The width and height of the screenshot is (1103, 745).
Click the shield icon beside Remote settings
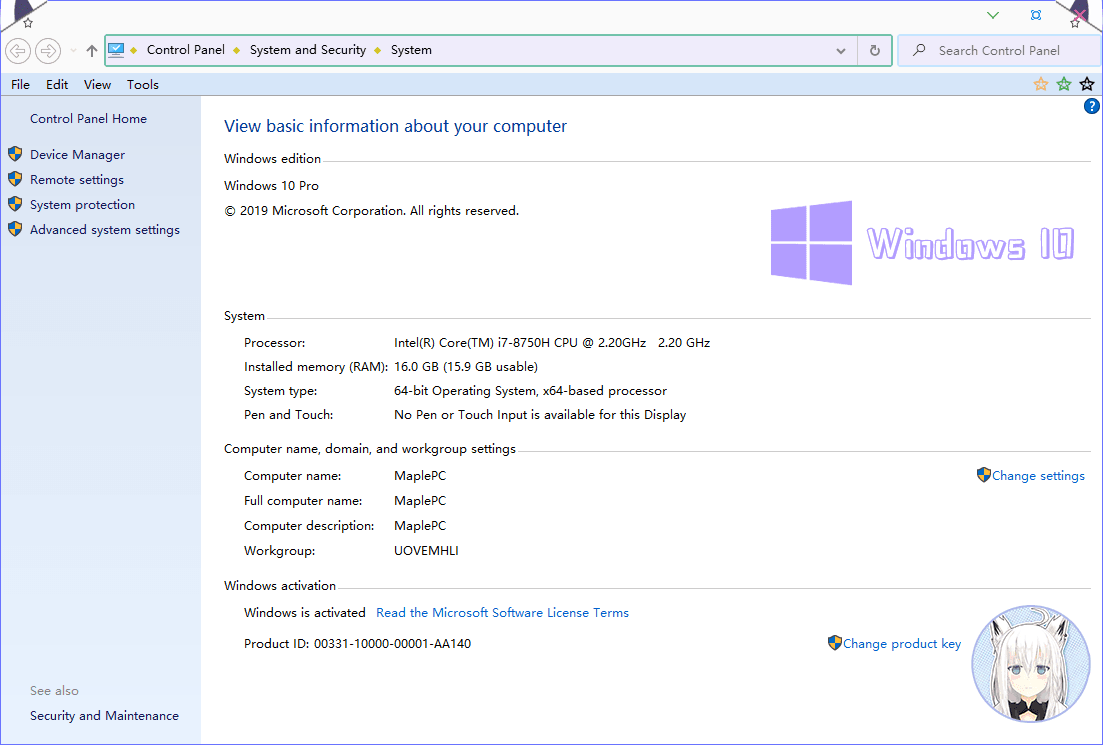point(15,179)
